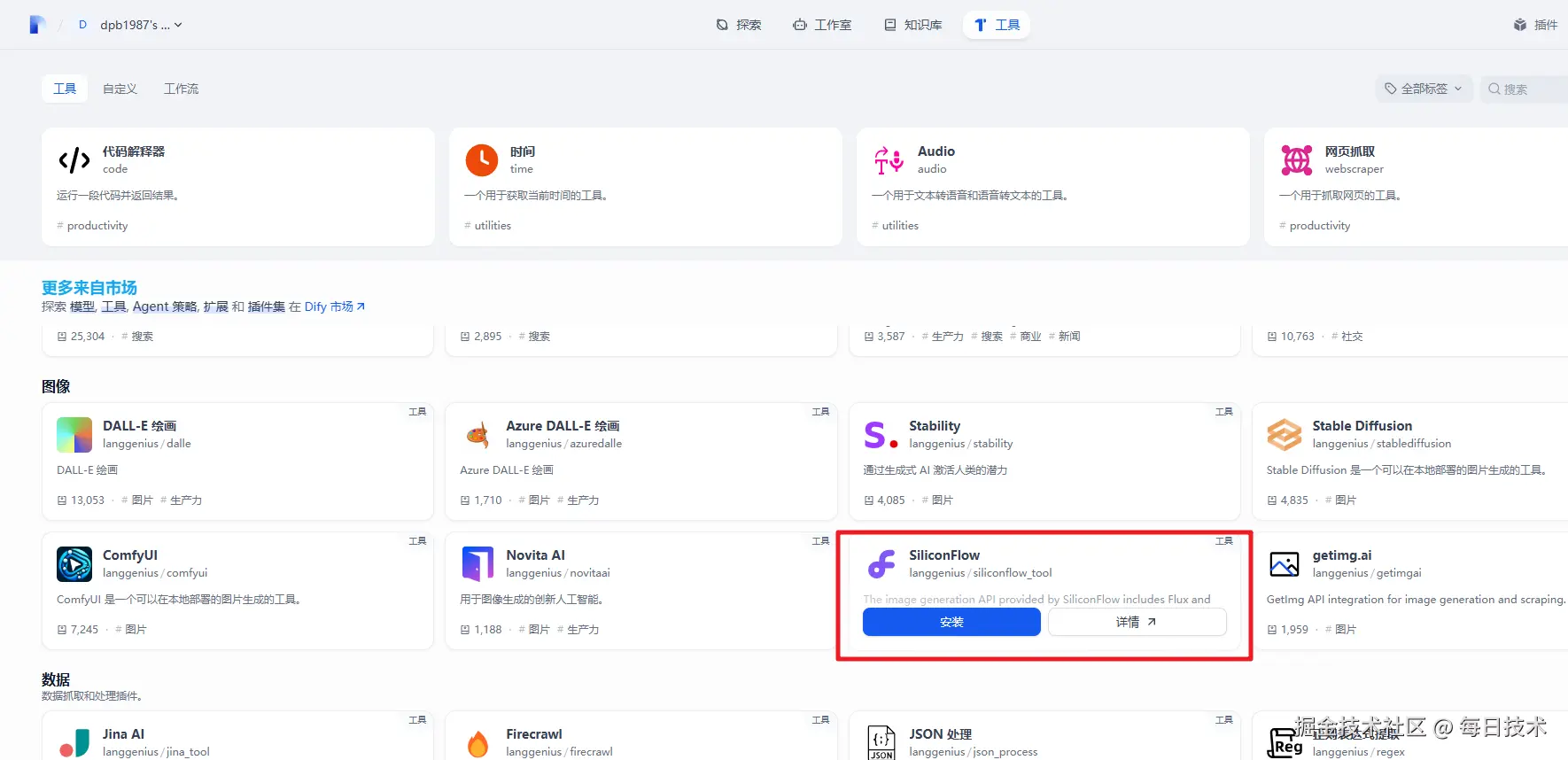Click the ComfyUI logo icon
This screenshot has height=760, width=1568.
pos(74,564)
